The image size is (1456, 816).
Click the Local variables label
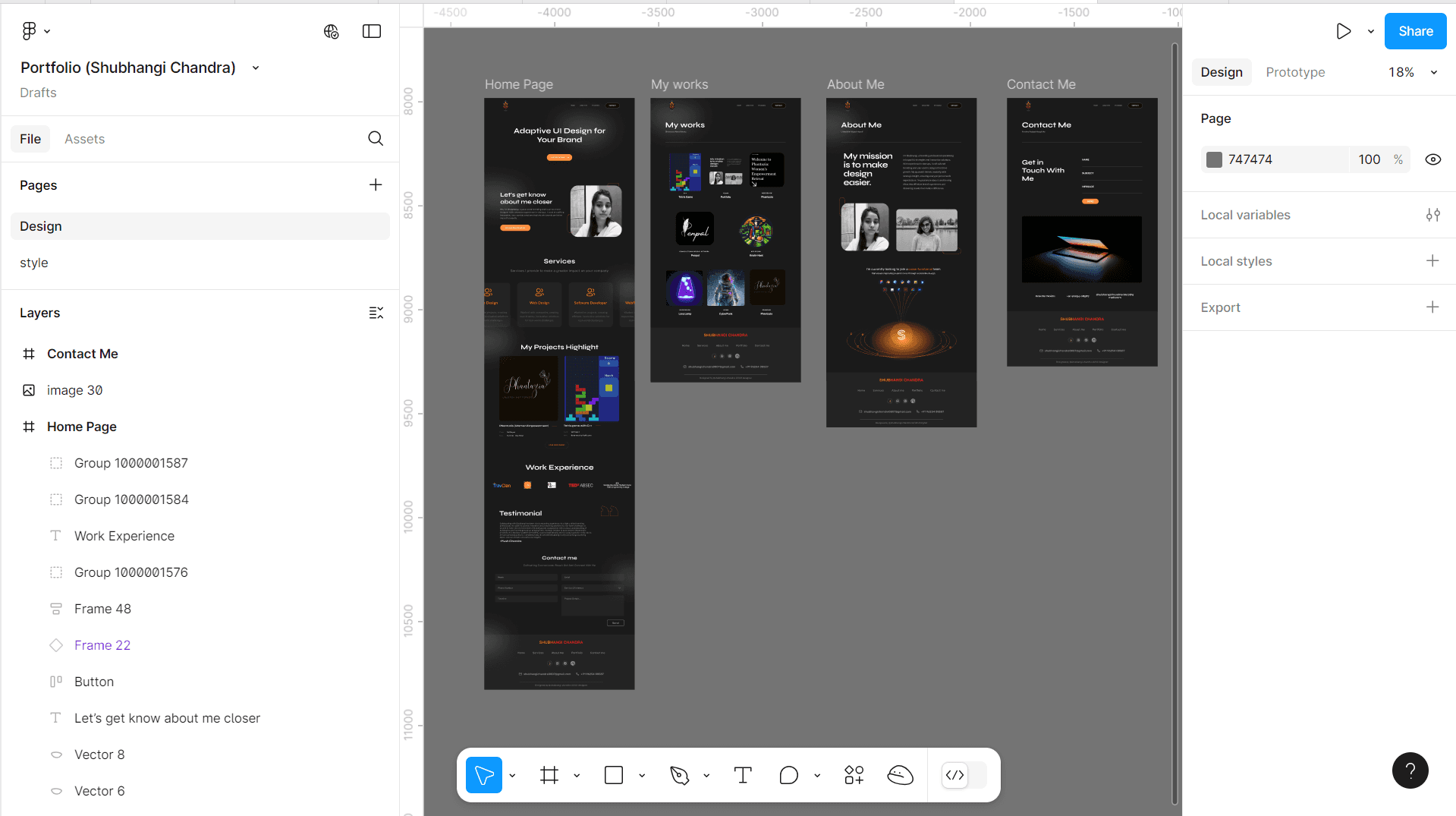tap(1245, 215)
